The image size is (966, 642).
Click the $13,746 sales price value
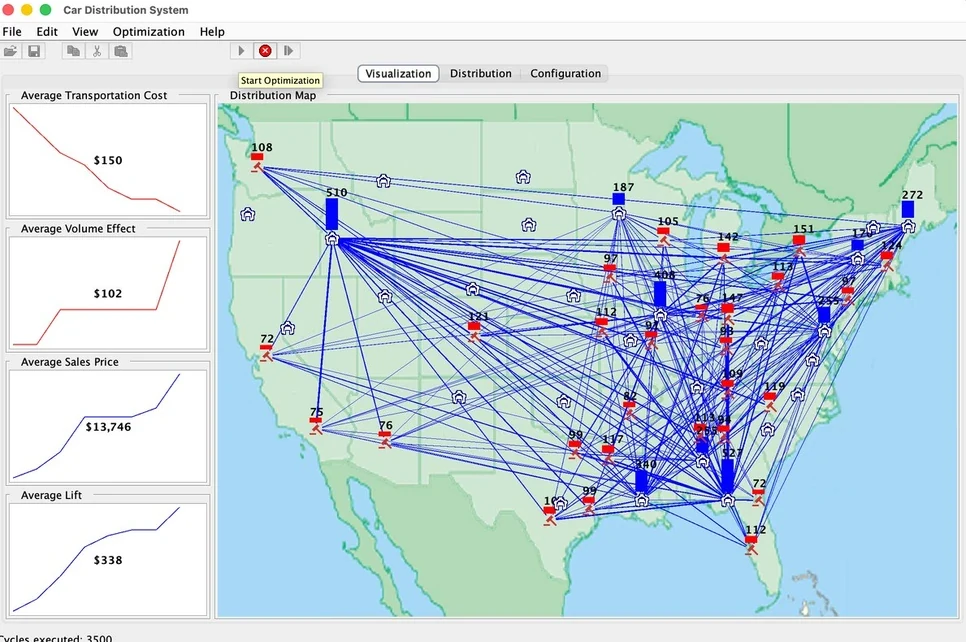(108, 426)
